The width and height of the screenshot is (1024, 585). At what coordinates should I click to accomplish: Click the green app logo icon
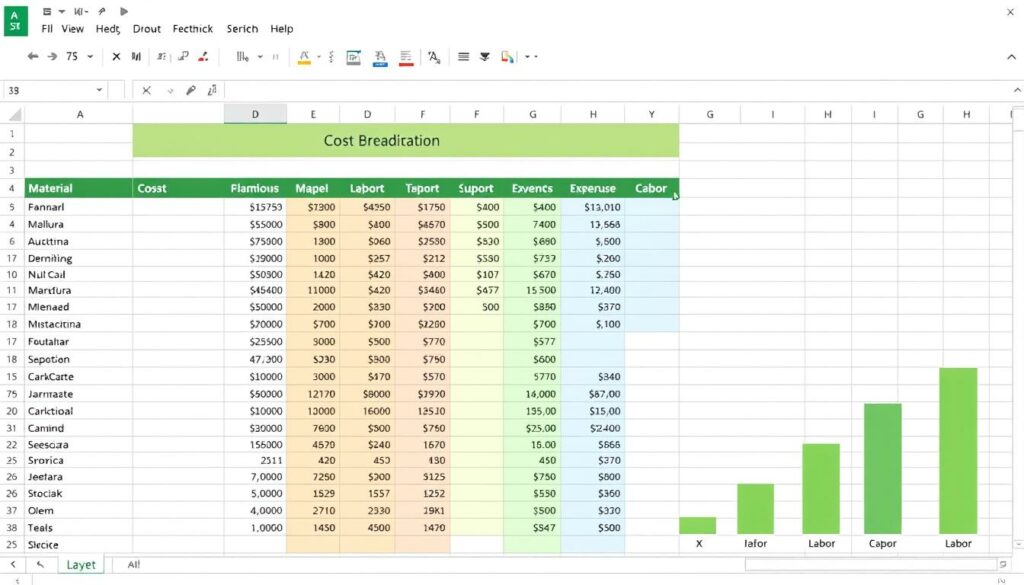[x=16, y=20]
